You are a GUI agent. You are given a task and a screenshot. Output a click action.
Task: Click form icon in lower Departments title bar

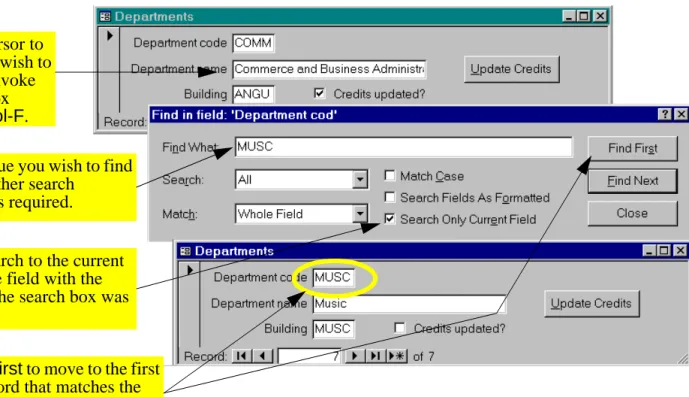pyautogui.click(x=185, y=251)
